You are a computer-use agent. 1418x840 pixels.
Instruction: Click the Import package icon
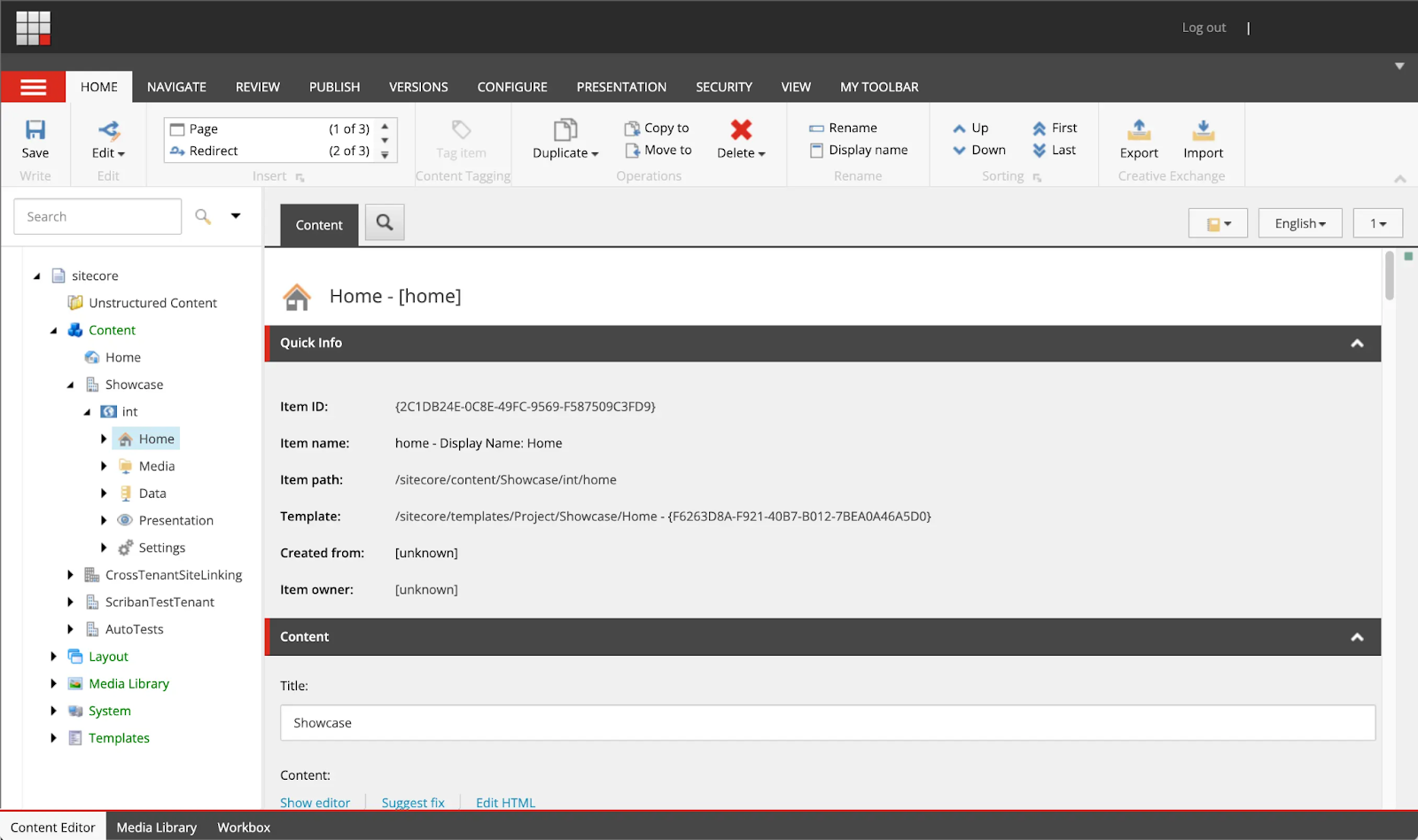1203,130
